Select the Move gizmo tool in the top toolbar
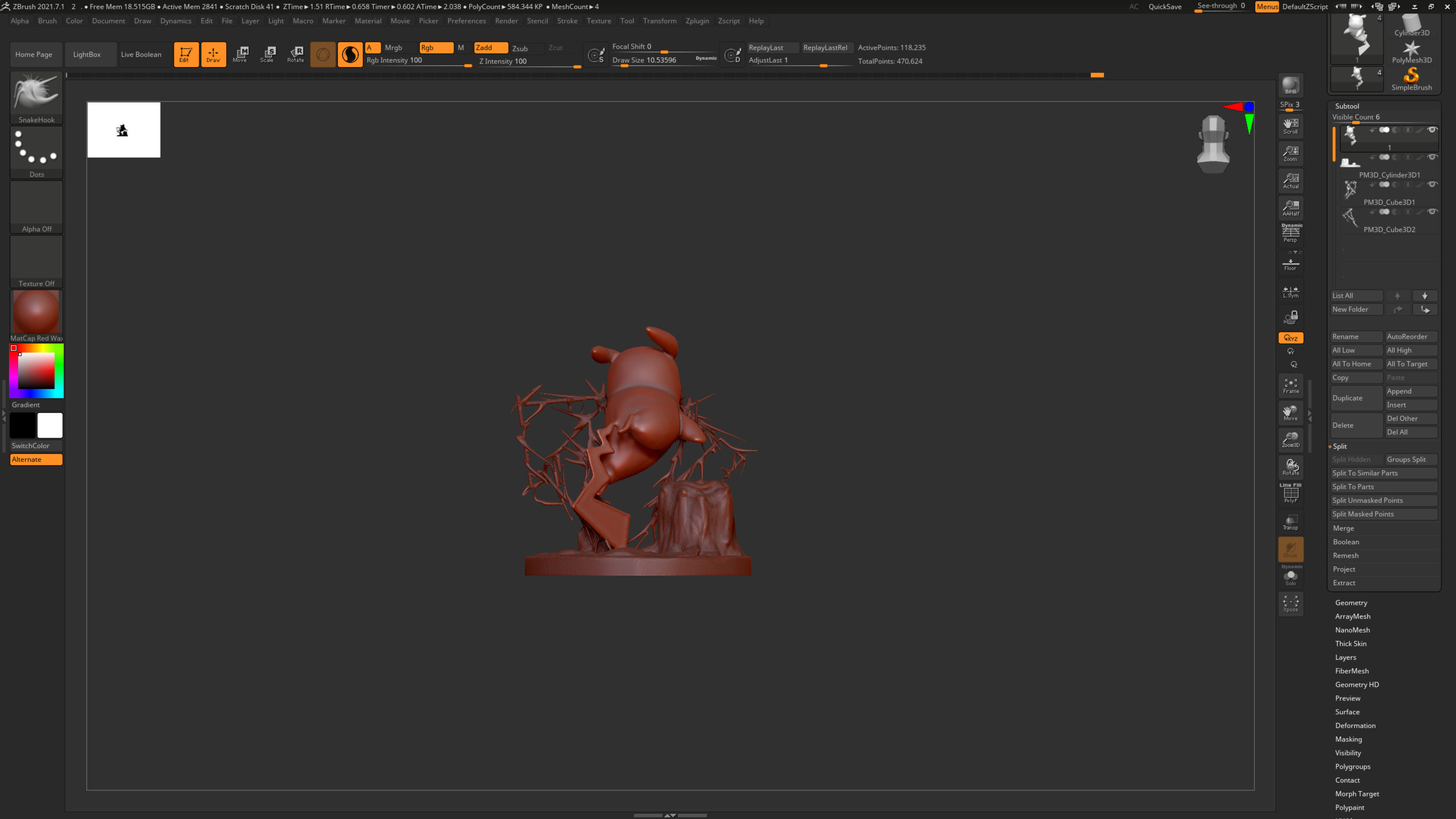1456x819 pixels. point(241,54)
